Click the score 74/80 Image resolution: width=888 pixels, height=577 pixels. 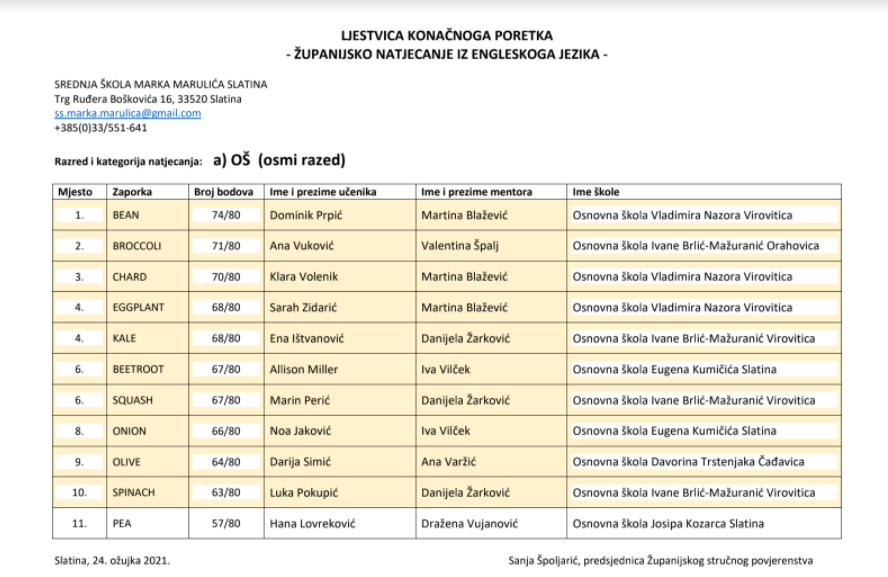coord(226,215)
